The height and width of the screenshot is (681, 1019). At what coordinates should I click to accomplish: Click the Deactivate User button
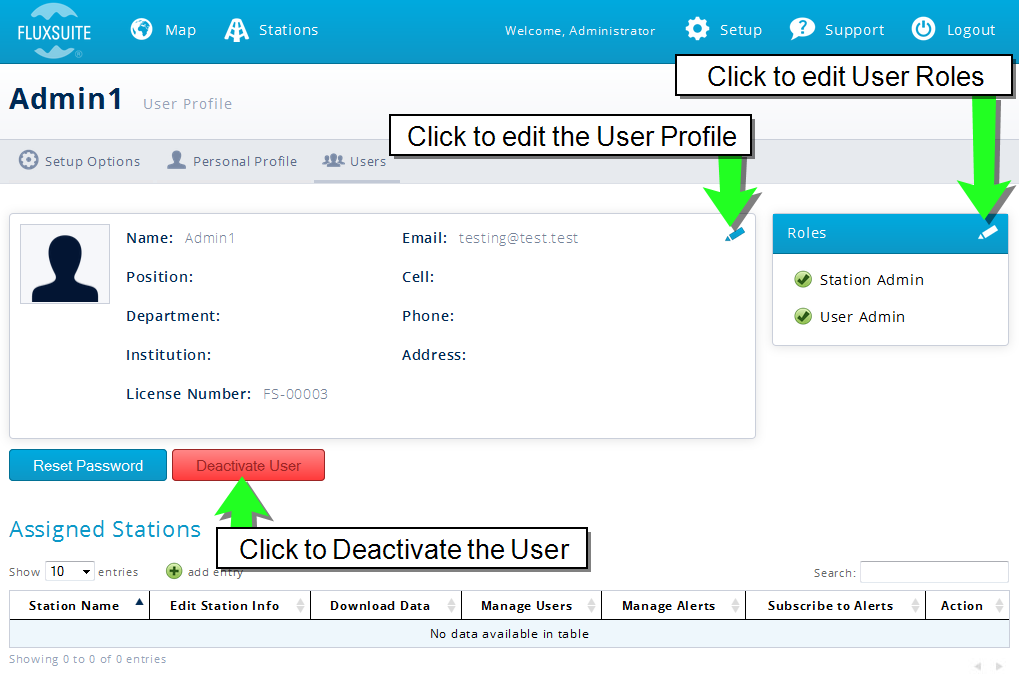pos(248,466)
